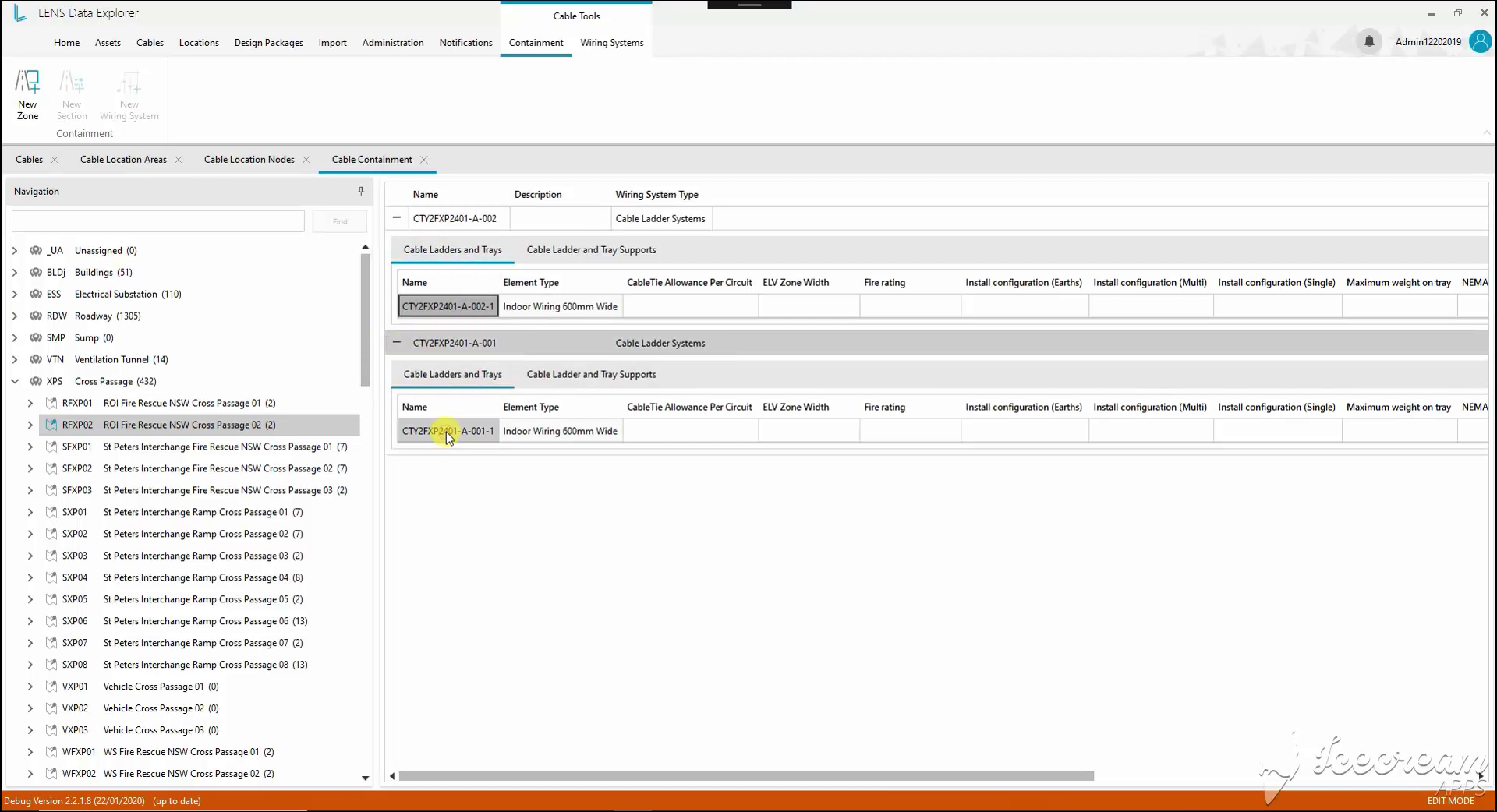Open the notifications bell icon
Viewport: 1497px width, 812px height.
coord(1369,41)
